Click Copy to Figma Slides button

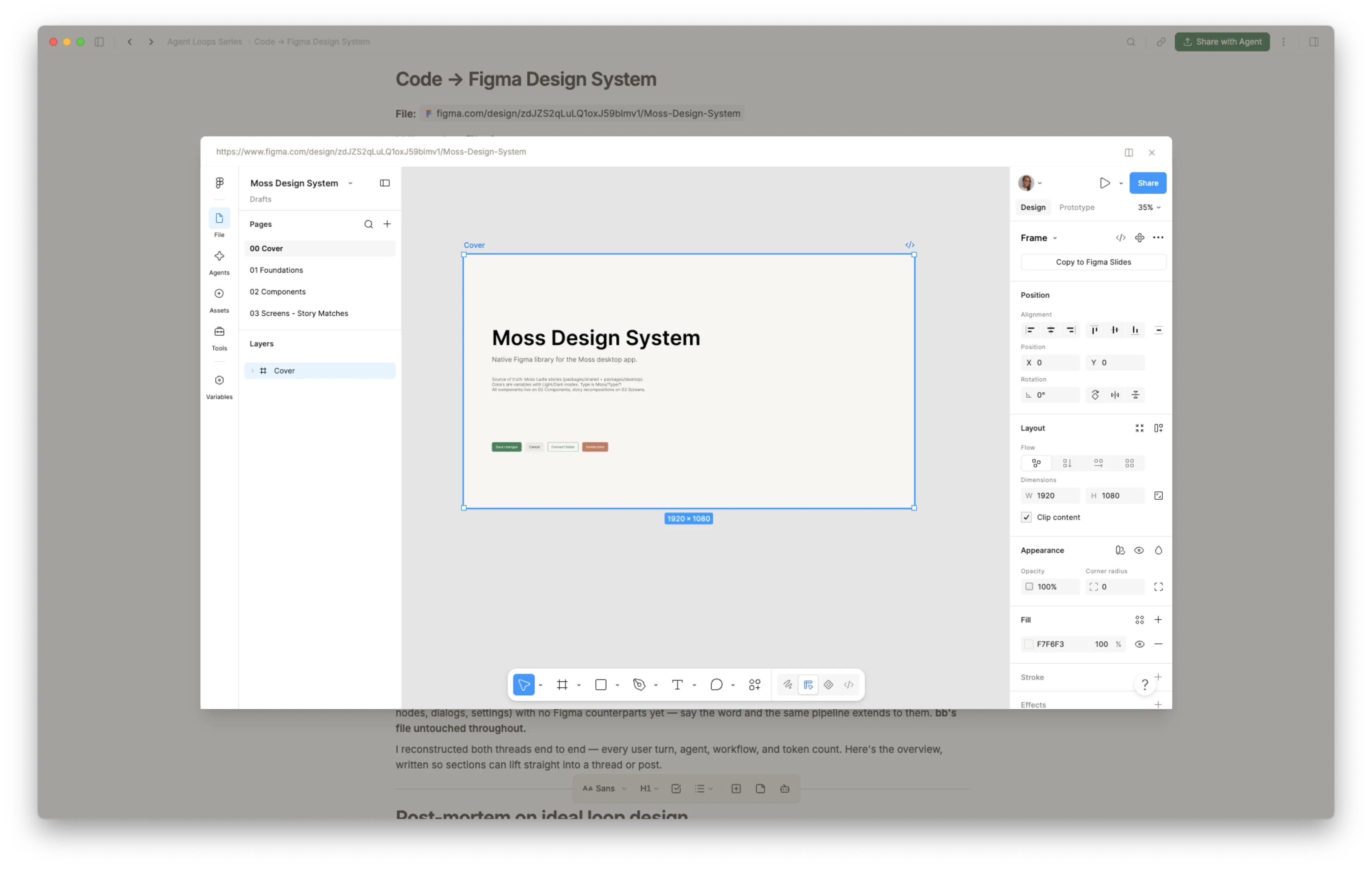click(x=1093, y=262)
